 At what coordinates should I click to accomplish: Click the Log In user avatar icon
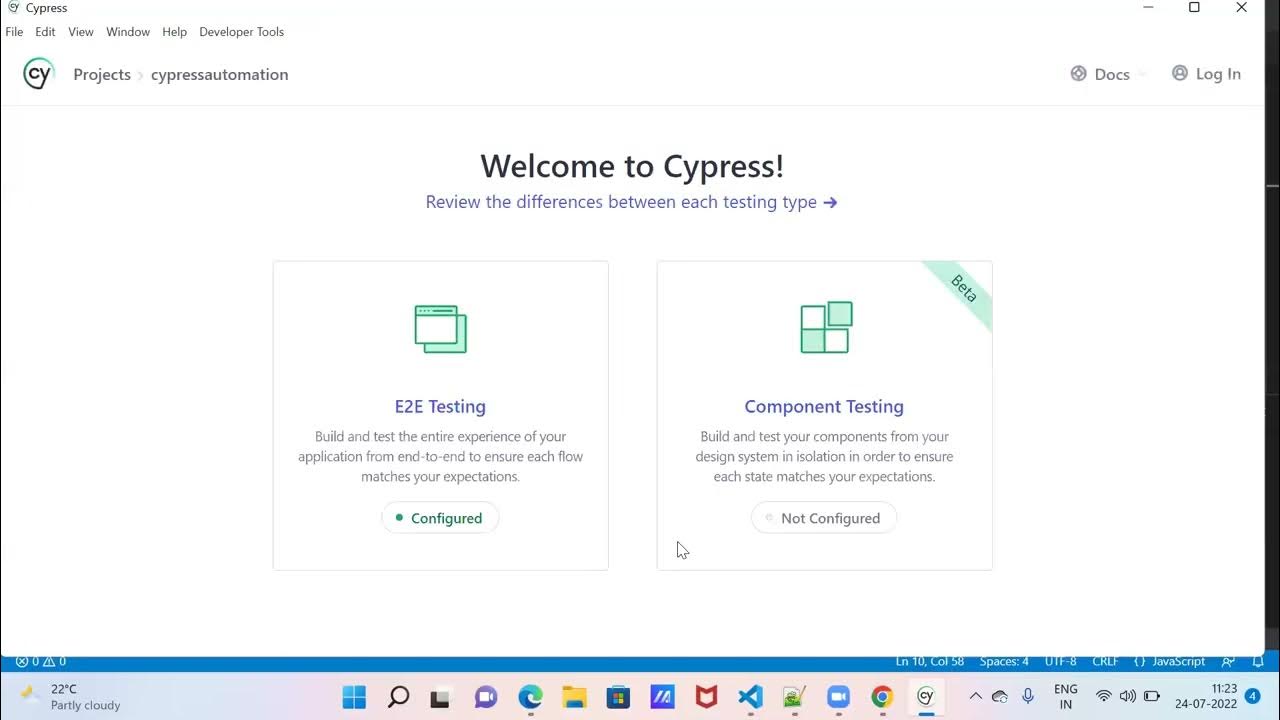1180,73
